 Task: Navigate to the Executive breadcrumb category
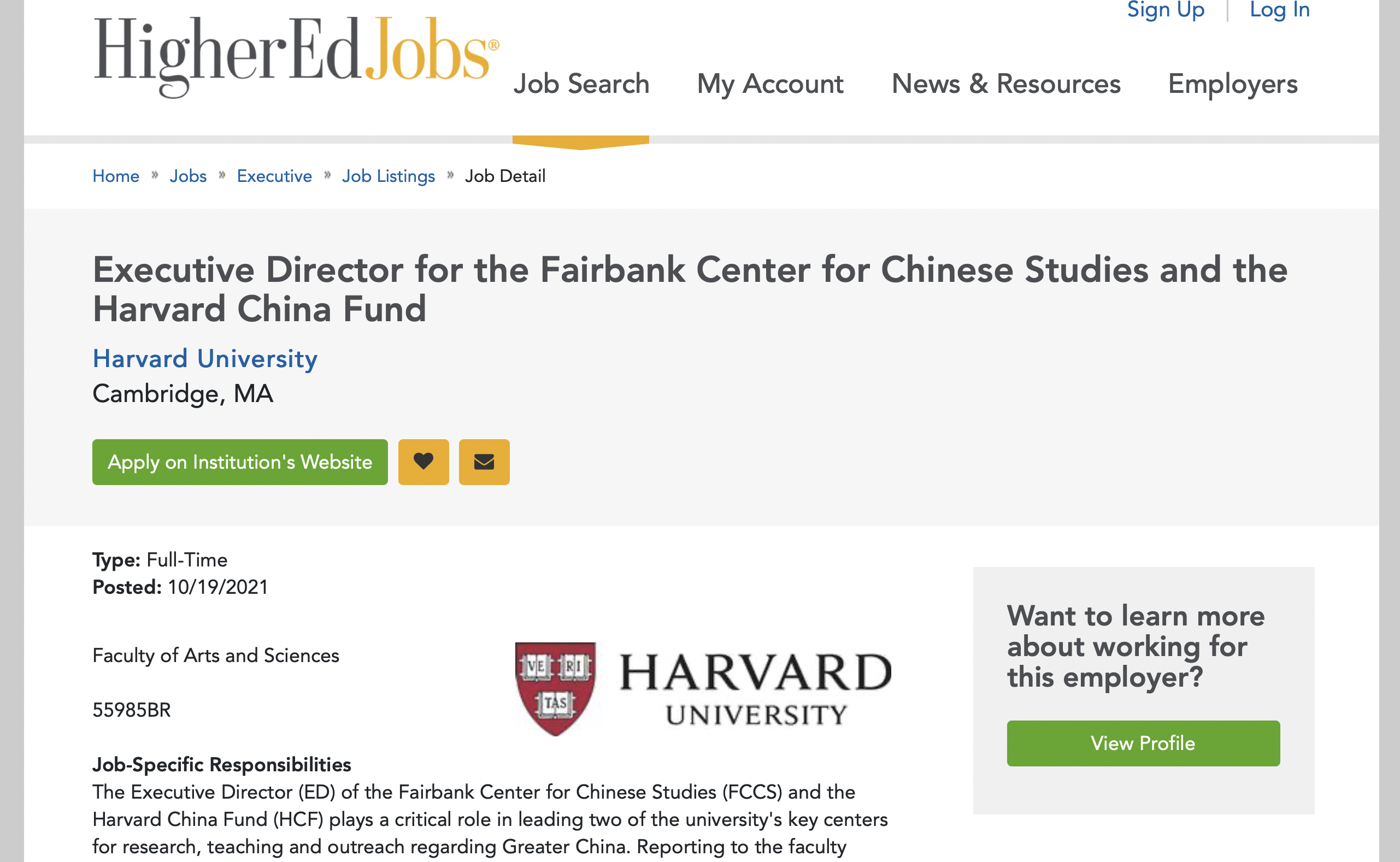click(274, 176)
